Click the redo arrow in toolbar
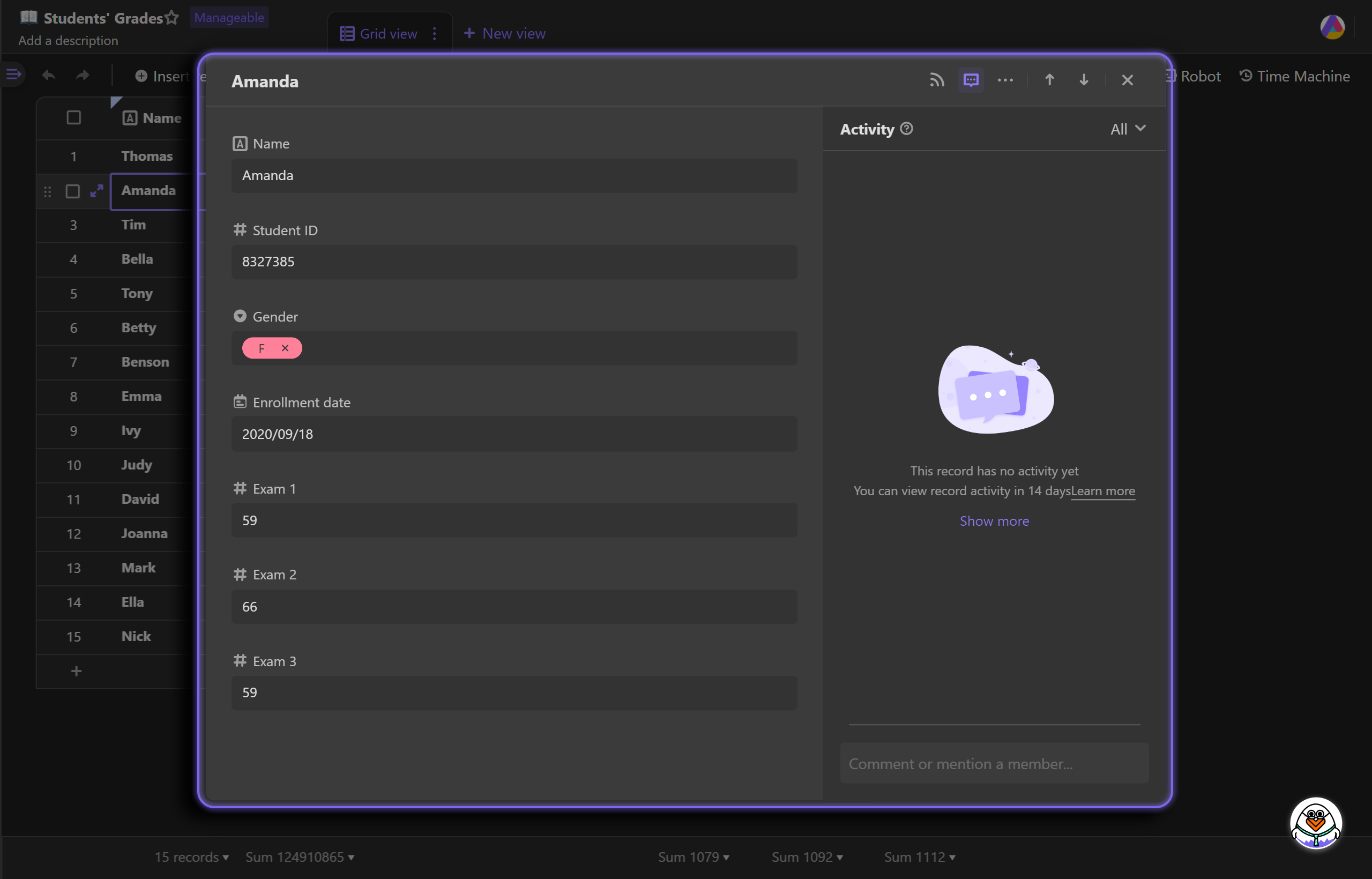 pos(83,76)
